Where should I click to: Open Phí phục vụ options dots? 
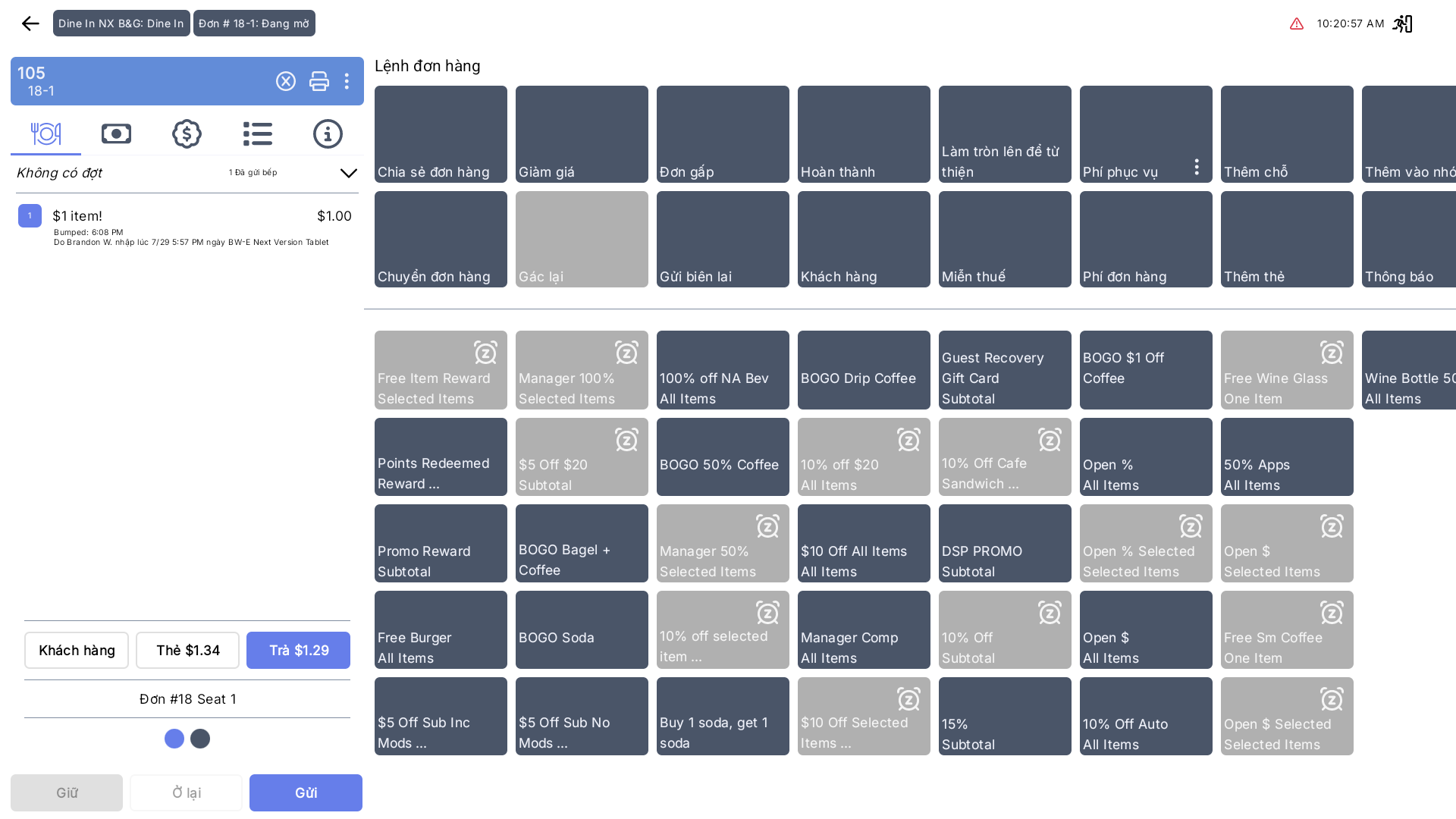click(x=1197, y=167)
